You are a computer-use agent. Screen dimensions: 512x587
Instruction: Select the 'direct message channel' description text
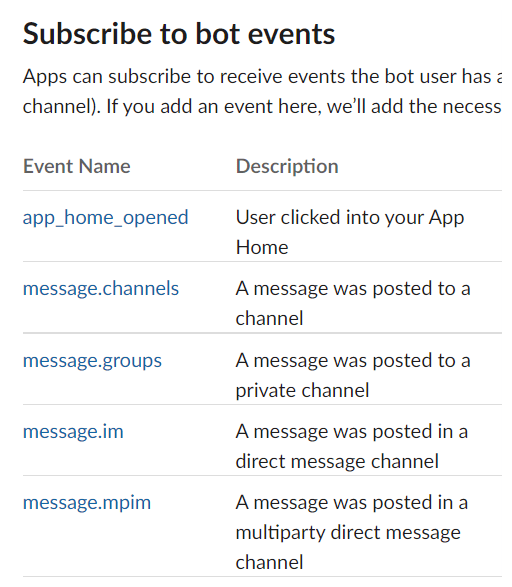pyautogui.click(x=337, y=461)
